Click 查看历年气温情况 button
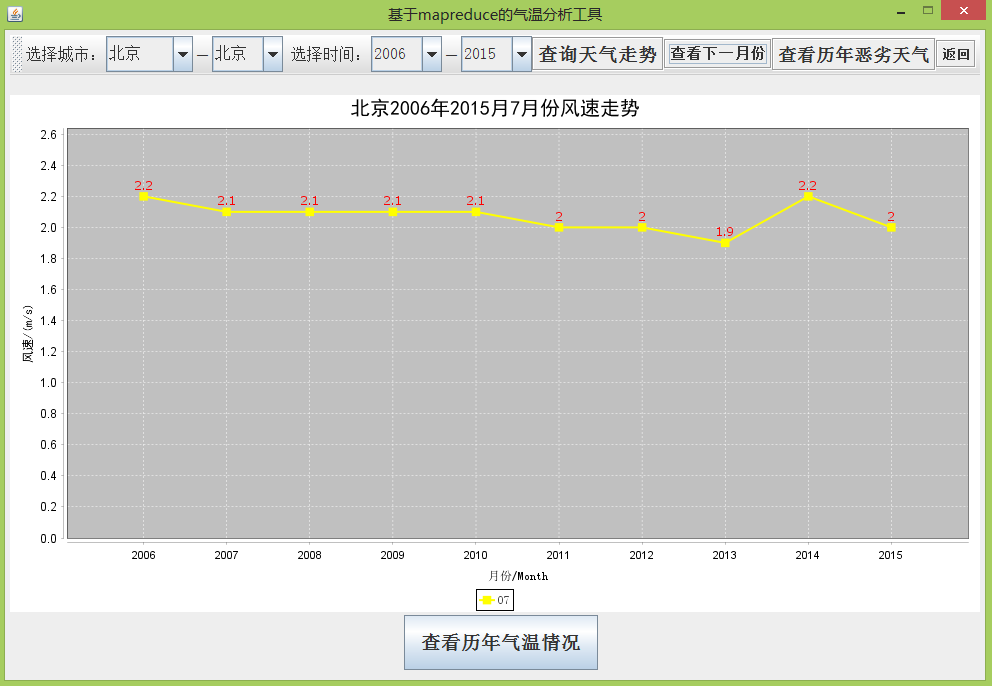 pos(501,642)
